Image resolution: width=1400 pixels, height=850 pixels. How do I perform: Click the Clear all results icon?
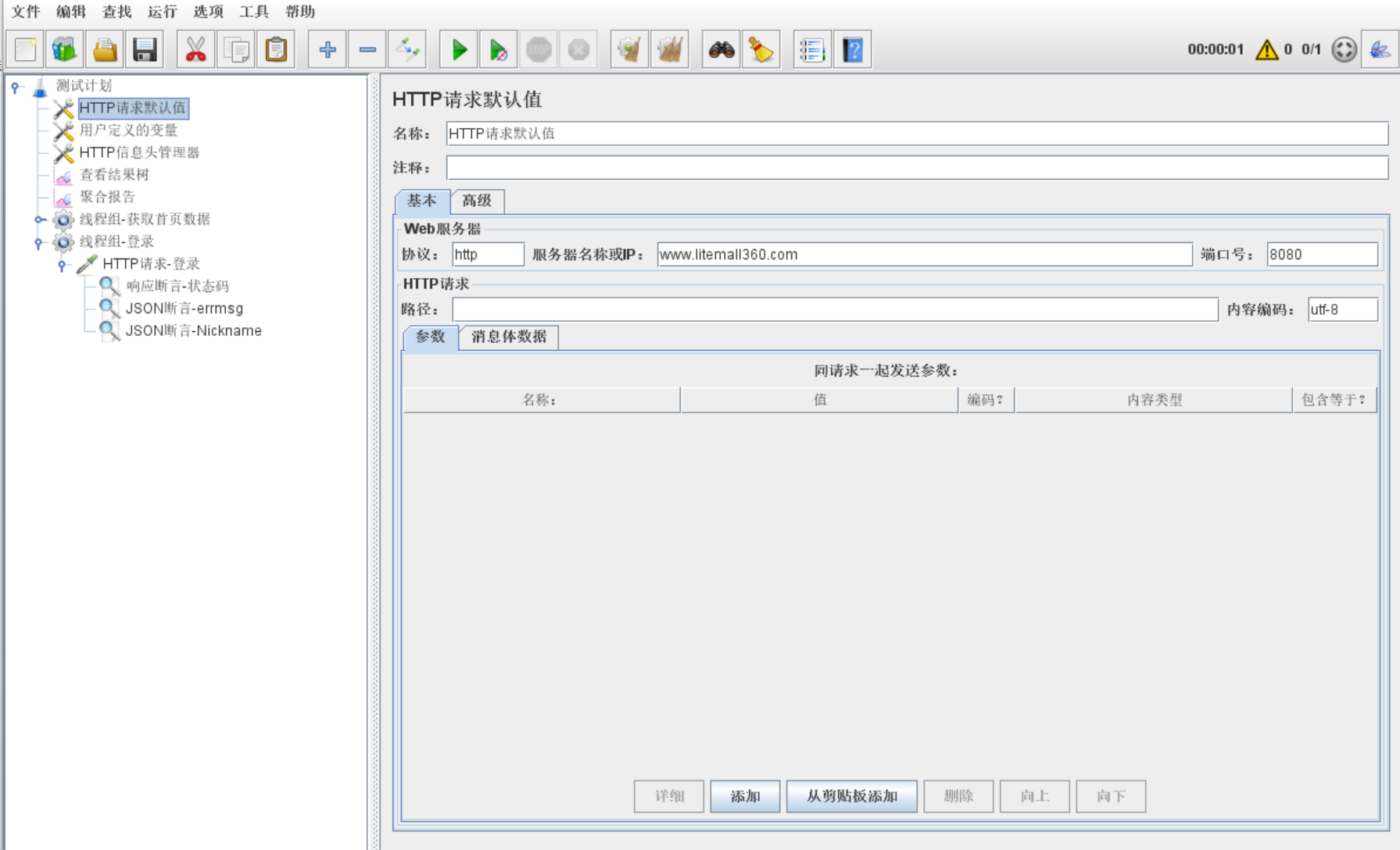pyautogui.click(x=670, y=50)
